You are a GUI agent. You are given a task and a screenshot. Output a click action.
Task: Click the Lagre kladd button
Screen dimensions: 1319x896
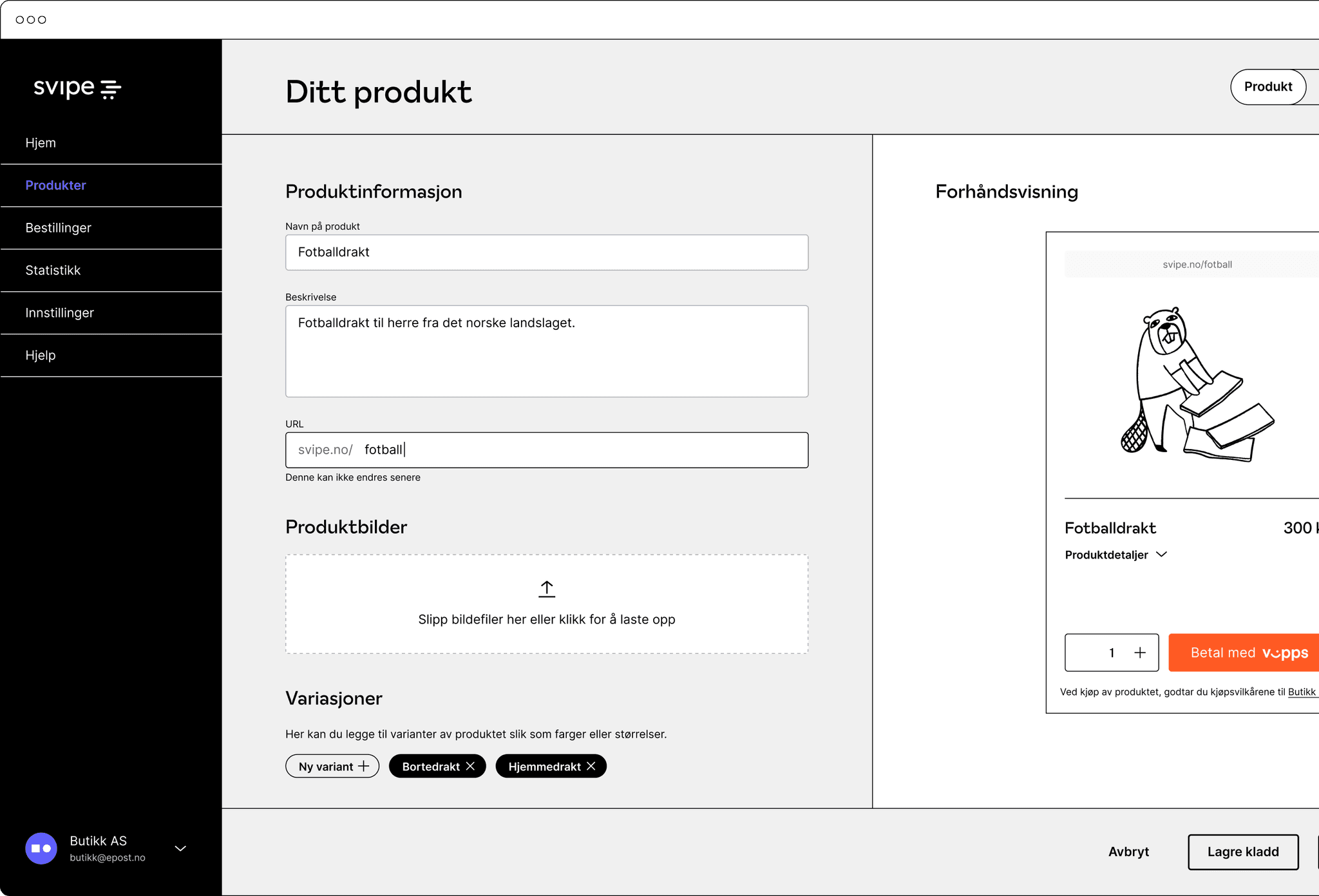[1243, 852]
